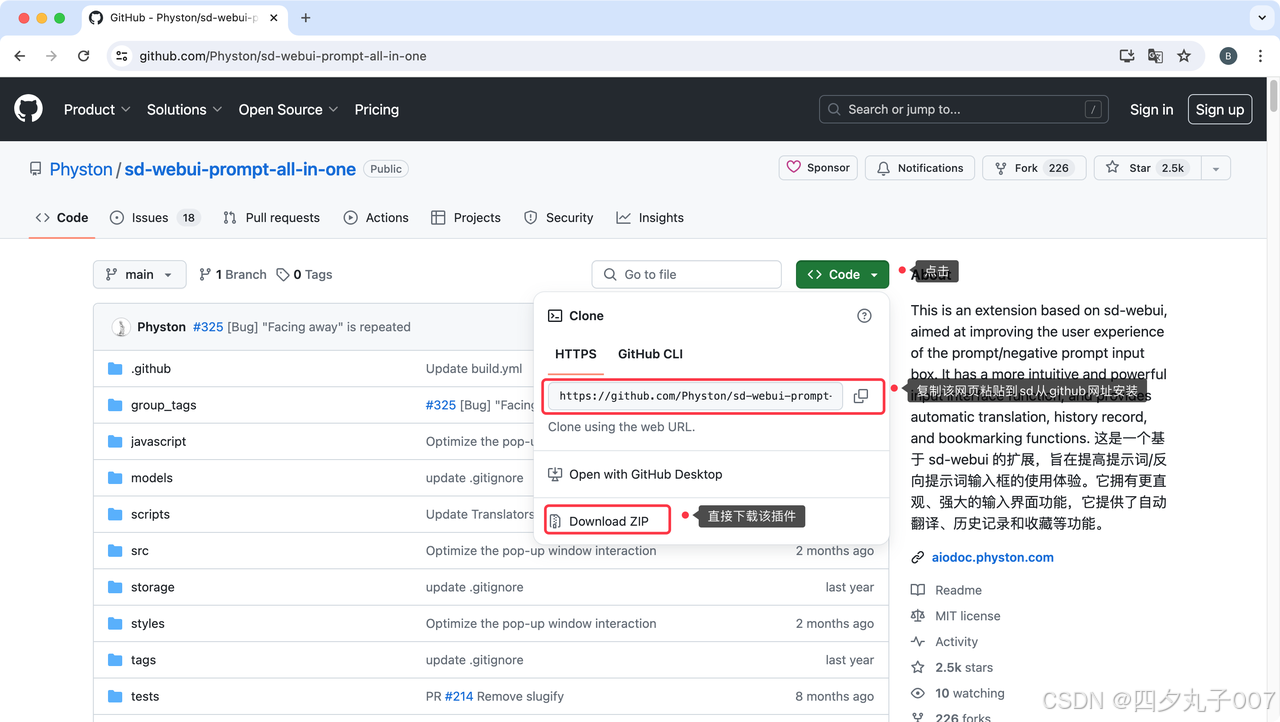Image resolution: width=1280 pixels, height=722 pixels.
Task: Open the styles folder
Action: (148, 623)
